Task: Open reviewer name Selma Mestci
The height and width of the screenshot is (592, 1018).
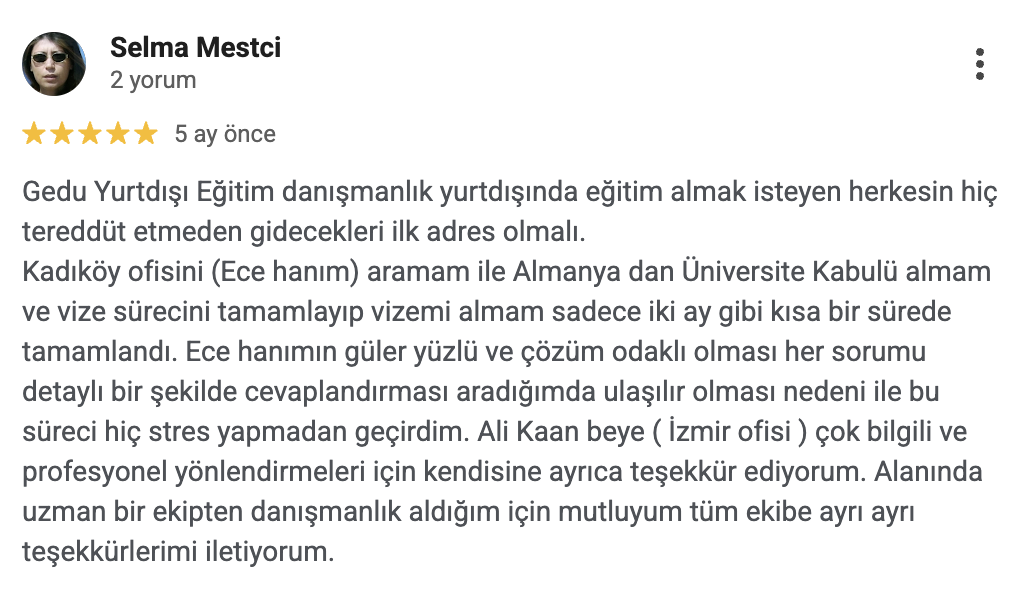Action: tap(195, 47)
